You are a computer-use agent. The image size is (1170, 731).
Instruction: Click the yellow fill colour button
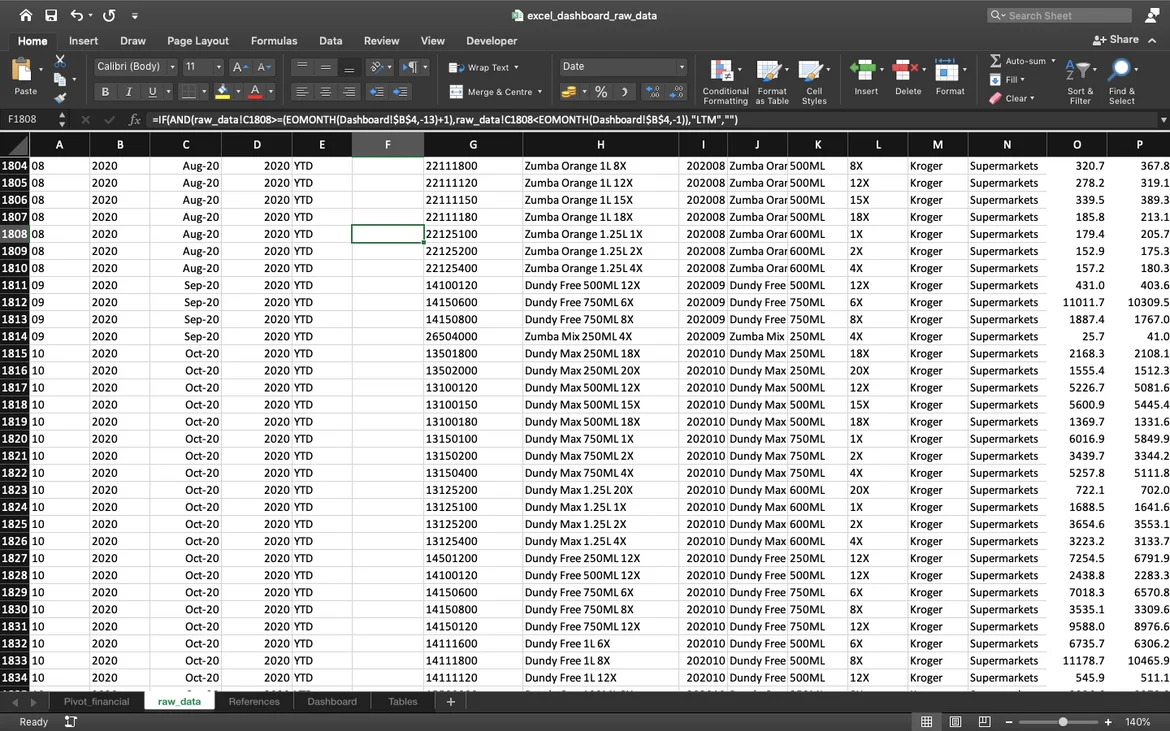click(222, 92)
